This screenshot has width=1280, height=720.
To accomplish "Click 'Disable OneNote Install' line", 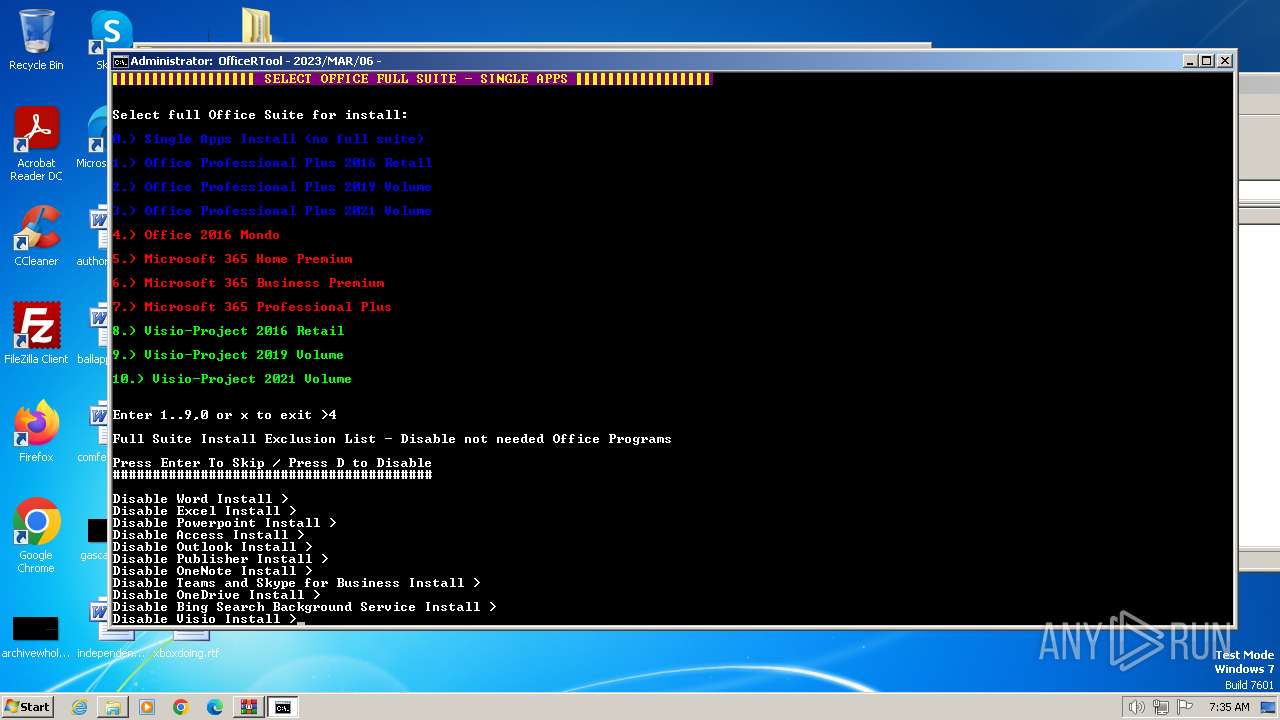I will (212, 571).
